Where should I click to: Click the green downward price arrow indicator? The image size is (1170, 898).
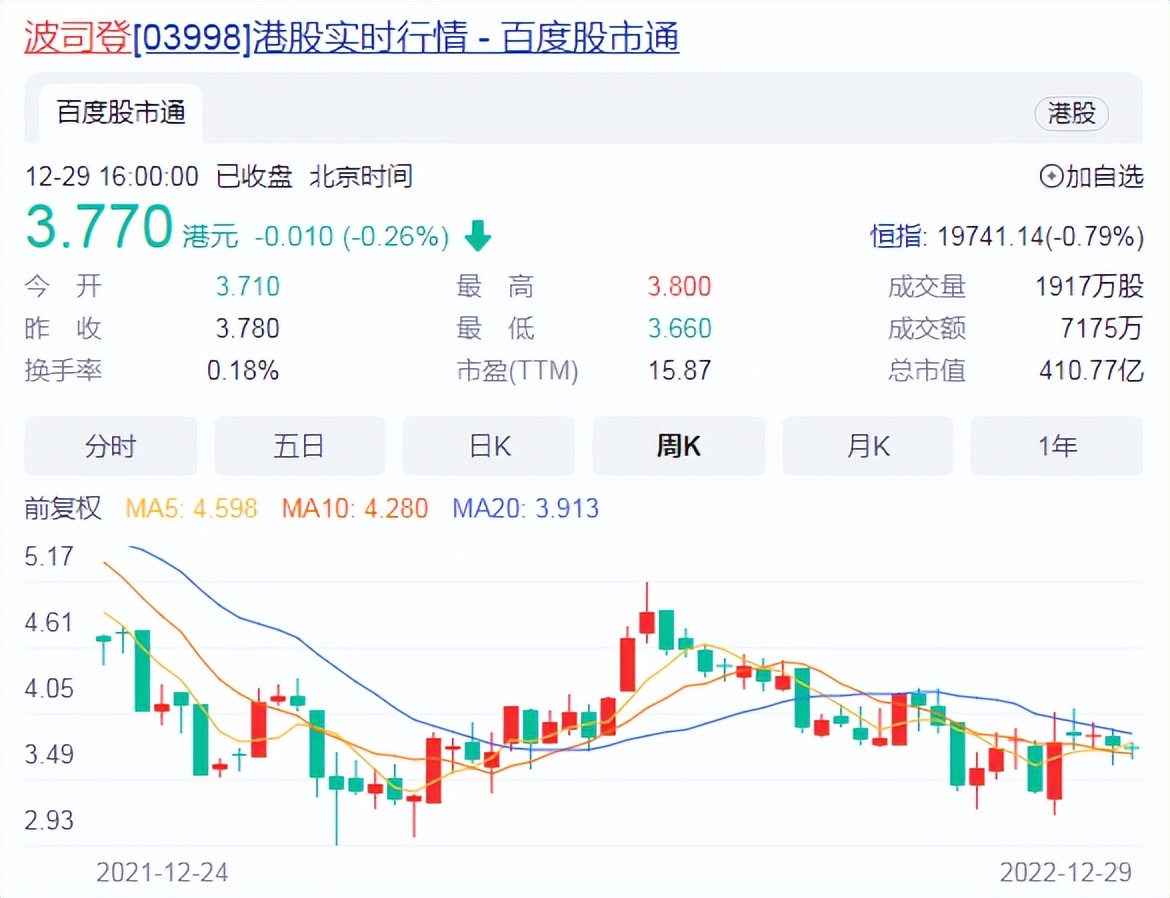point(479,237)
